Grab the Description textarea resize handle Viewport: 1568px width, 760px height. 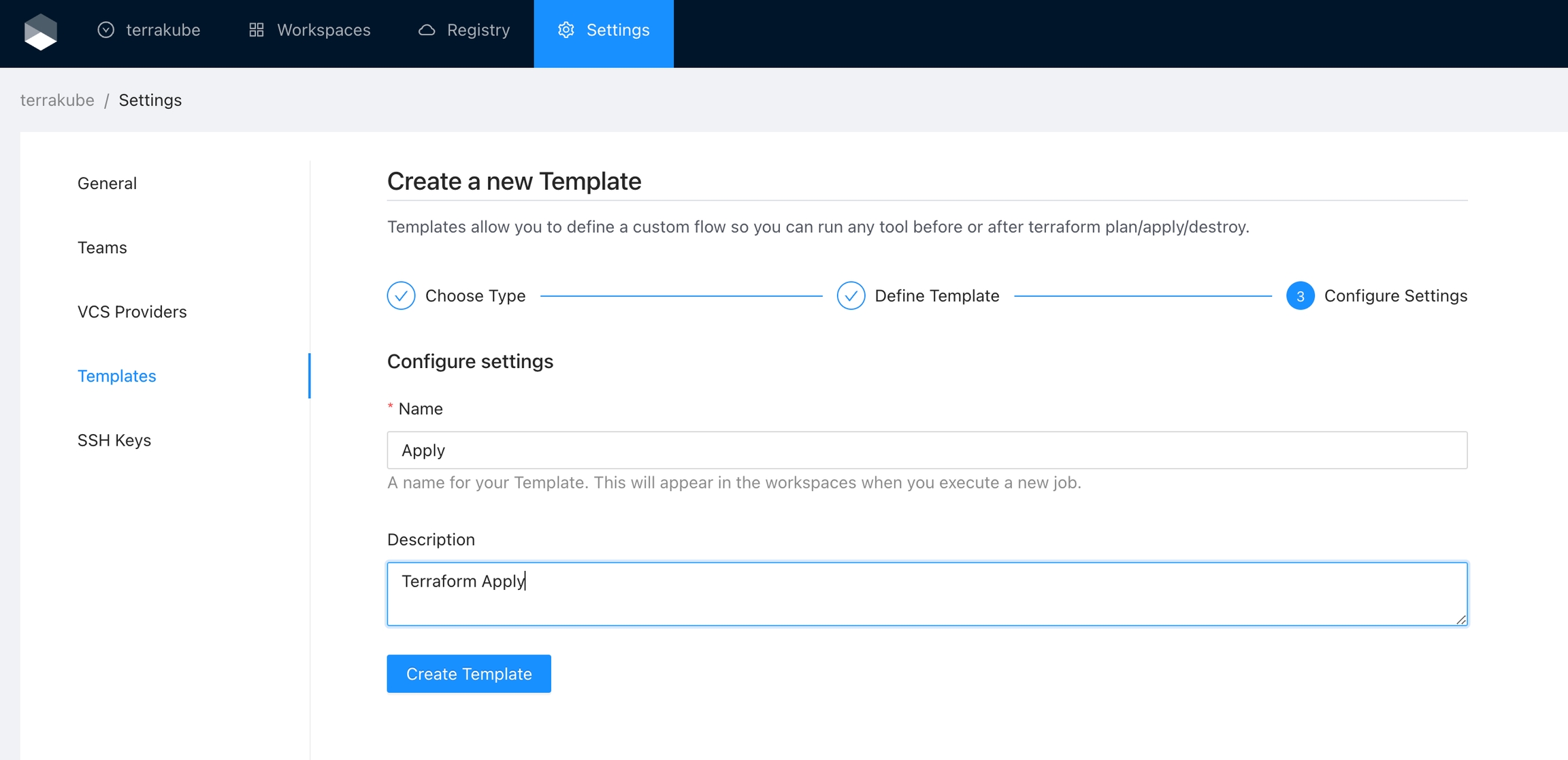[x=1461, y=619]
